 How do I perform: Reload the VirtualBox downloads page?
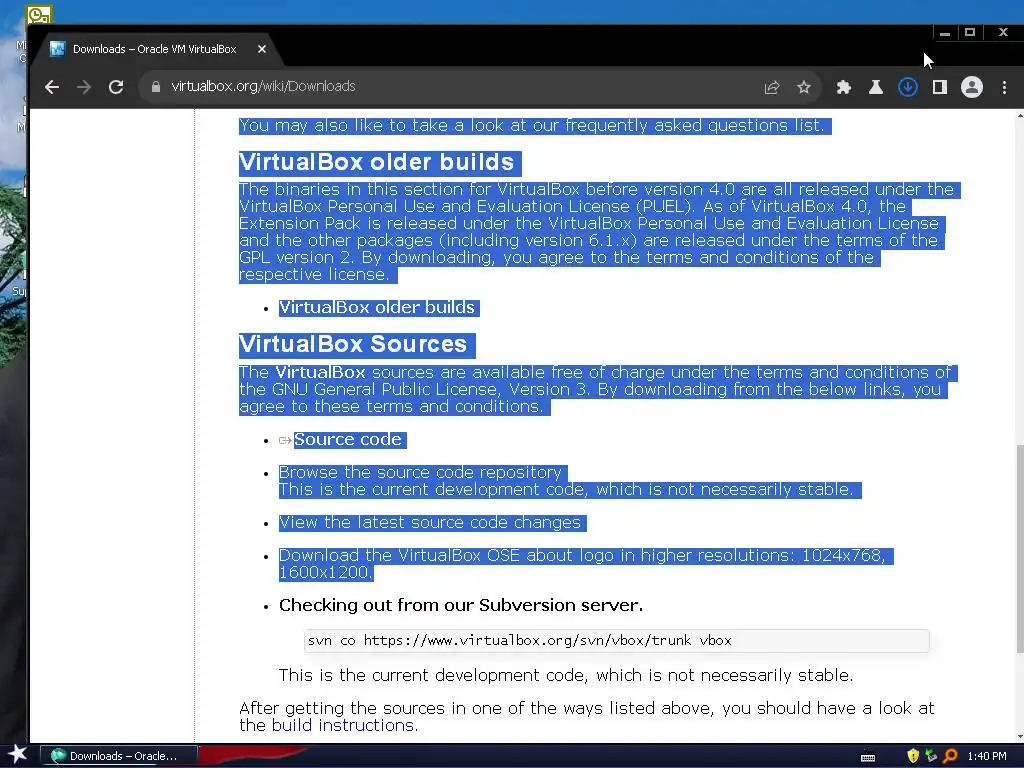116,87
